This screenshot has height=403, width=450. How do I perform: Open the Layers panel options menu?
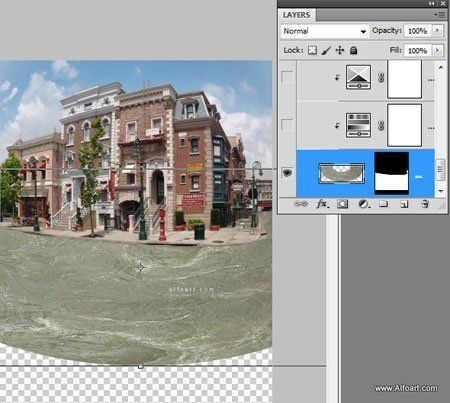point(440,15)
